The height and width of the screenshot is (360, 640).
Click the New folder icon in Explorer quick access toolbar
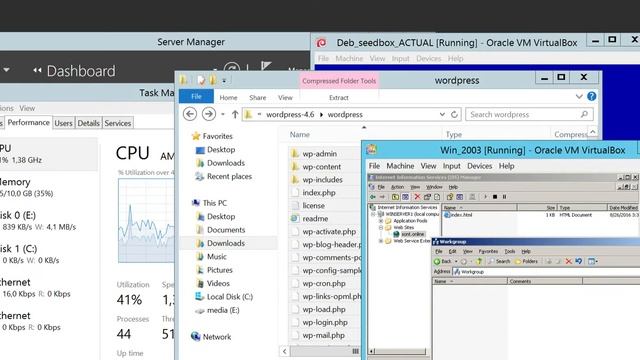[213, 80]
